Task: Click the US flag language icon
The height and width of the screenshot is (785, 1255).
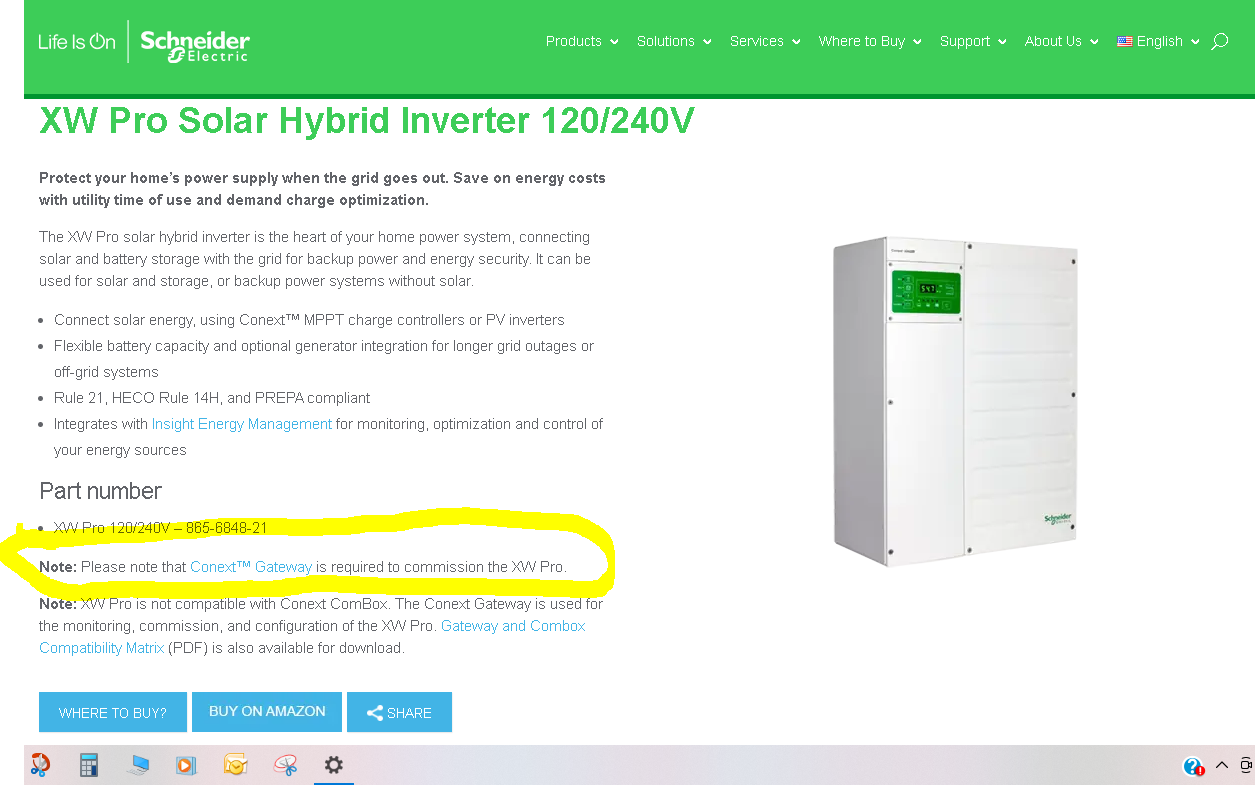Action: click(x=1125, y=41)
